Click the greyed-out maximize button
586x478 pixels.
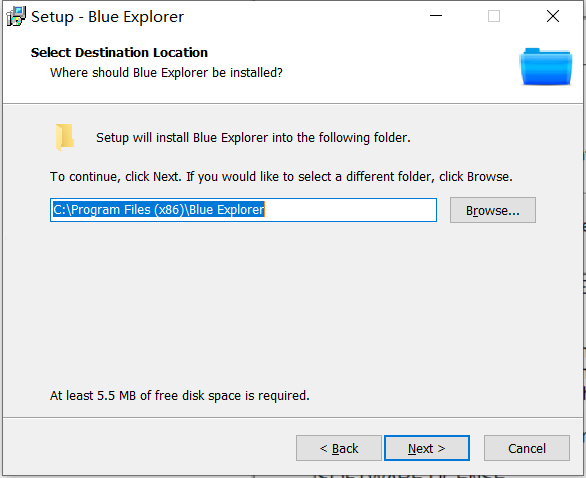[494, 16]
